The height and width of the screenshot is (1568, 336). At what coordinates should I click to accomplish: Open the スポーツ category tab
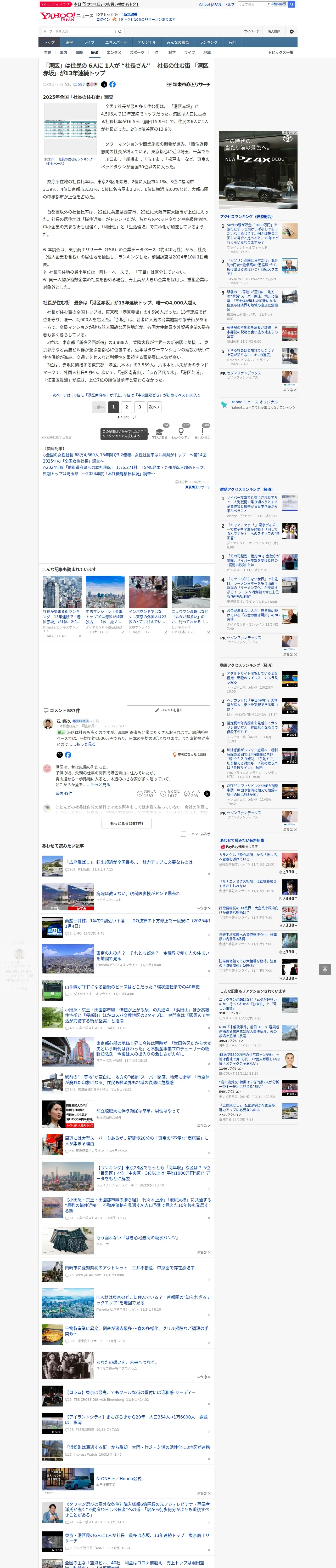[137, 52]
